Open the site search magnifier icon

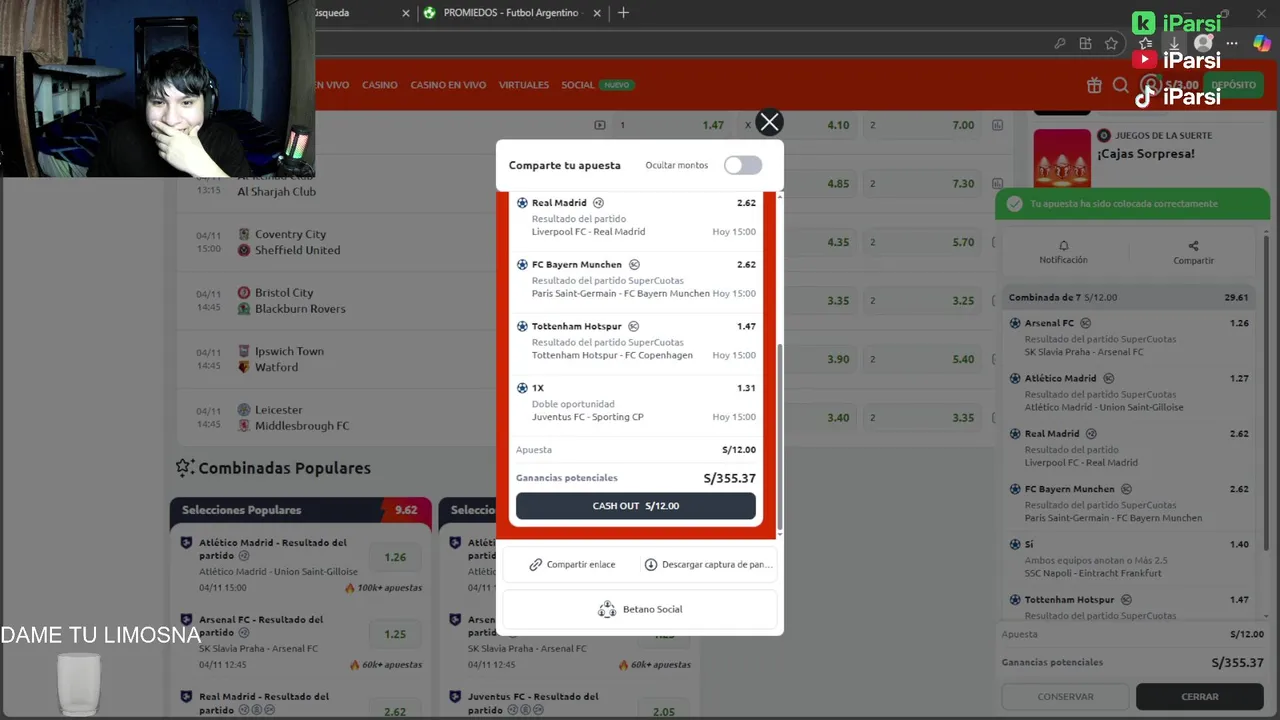tap(1121, 85)
